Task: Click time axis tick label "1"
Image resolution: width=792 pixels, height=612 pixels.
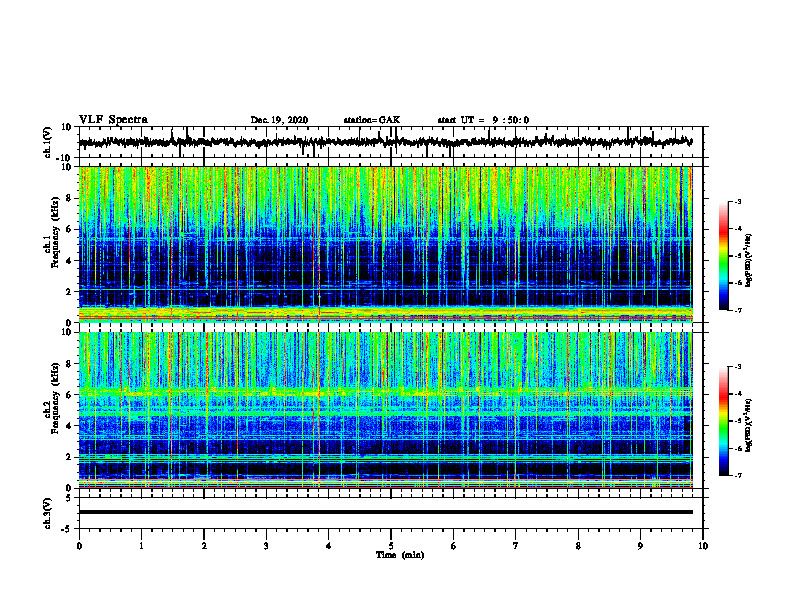Action: point(141,546)
